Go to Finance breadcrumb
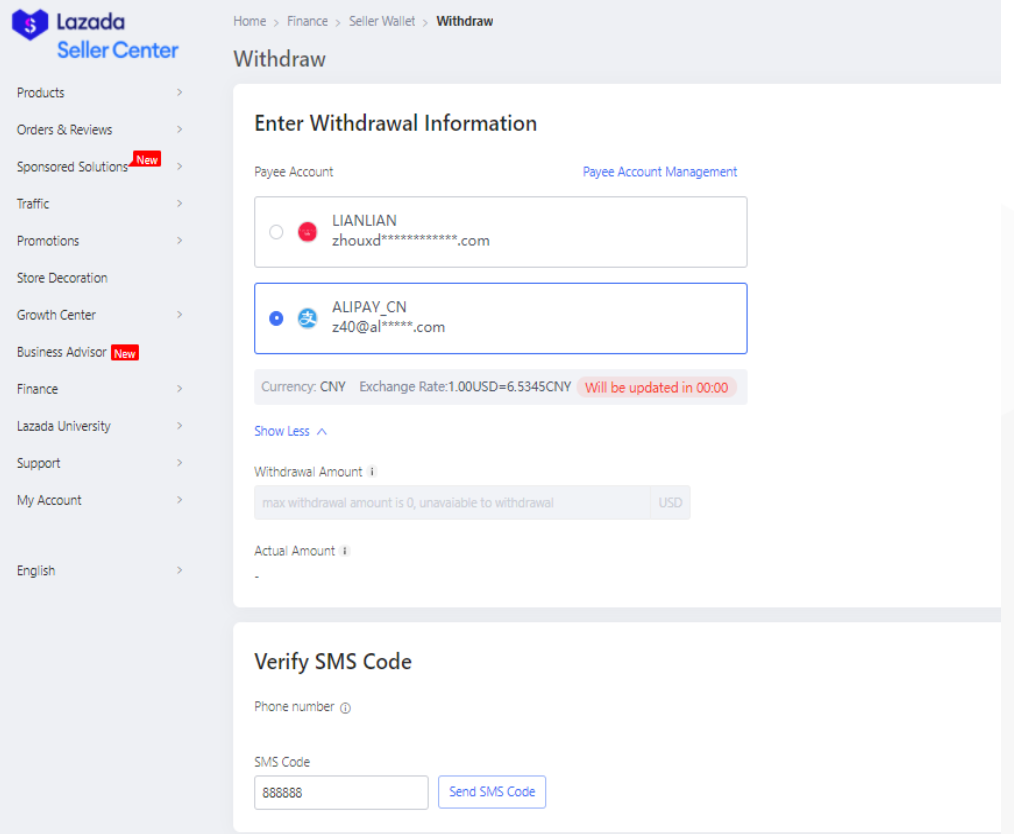1014x834 pixels. tap(307, 21)
